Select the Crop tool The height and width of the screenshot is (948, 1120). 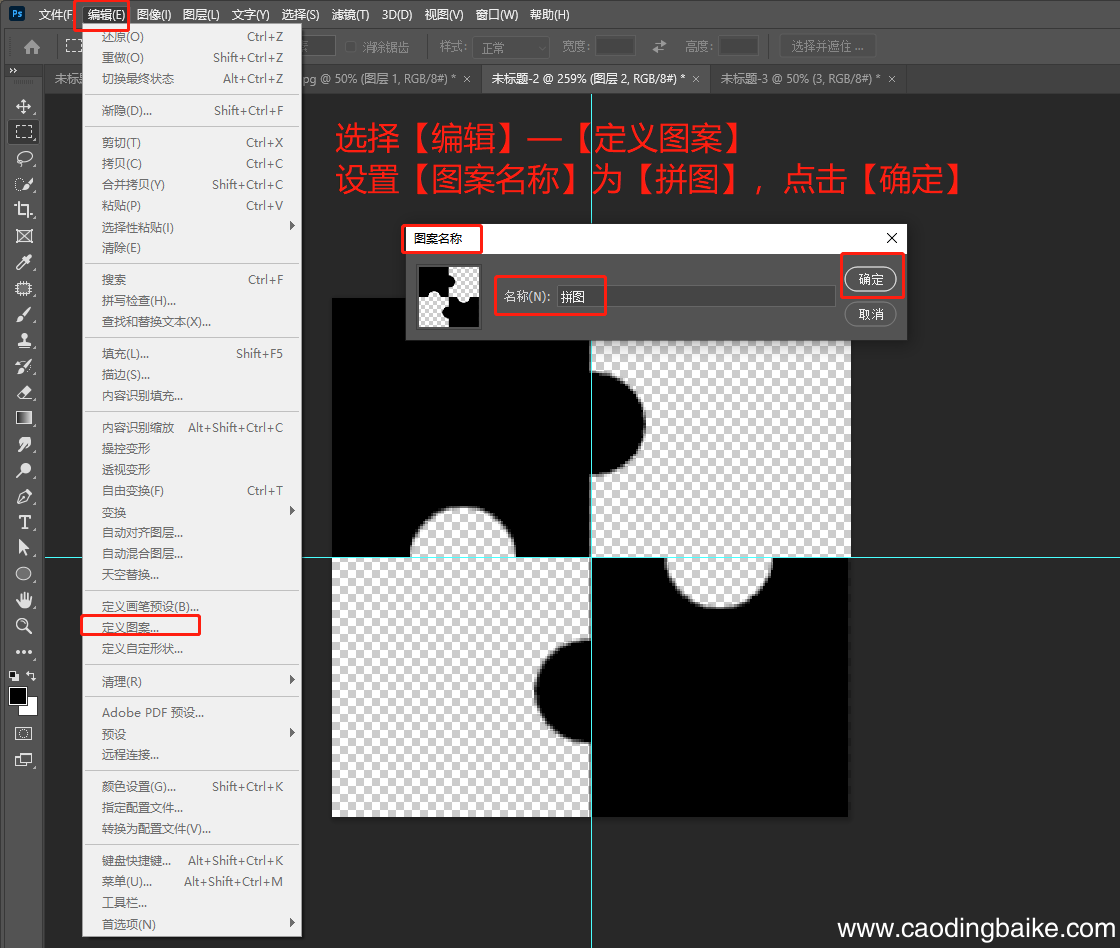pos(24,210)
